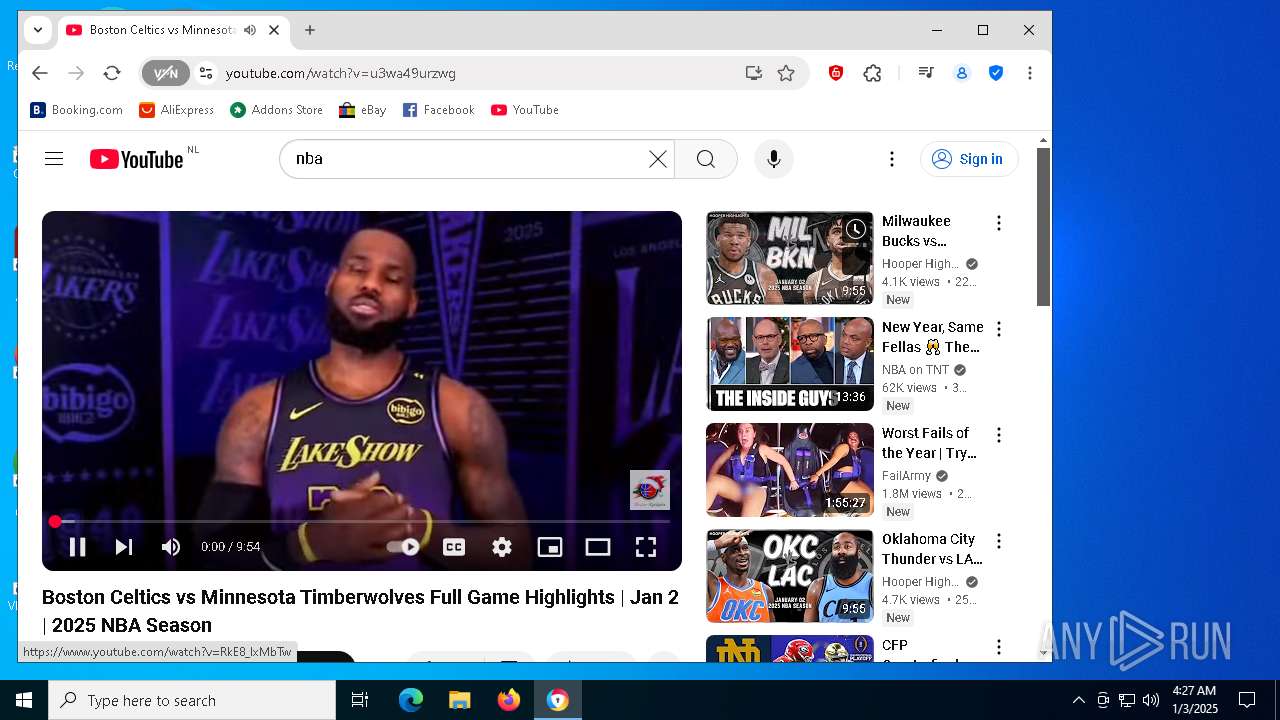Switch to theater mode
1280x720 pixels.
pos(598,547)
